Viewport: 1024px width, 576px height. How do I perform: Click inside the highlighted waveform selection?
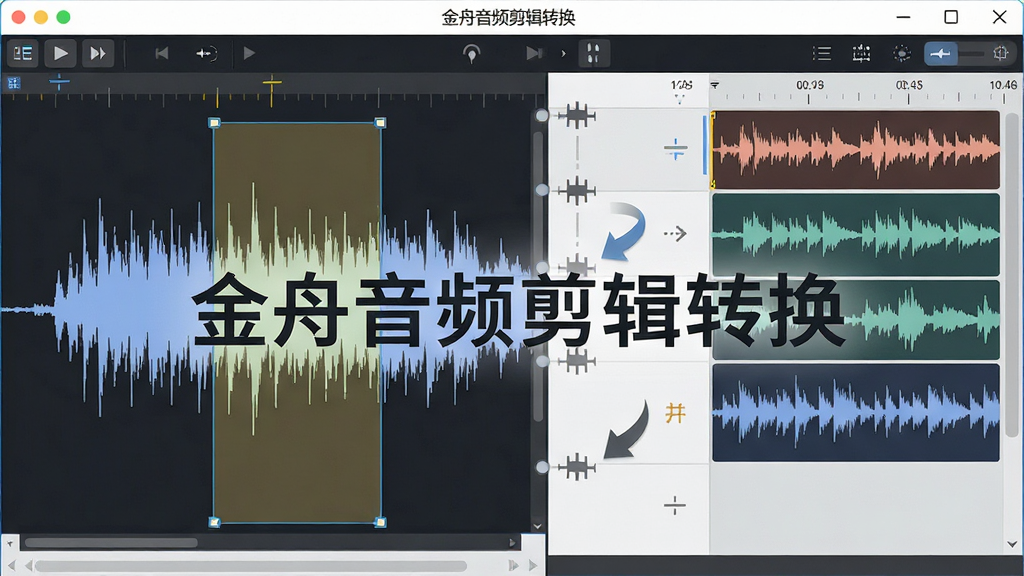[x=297, y=323]
